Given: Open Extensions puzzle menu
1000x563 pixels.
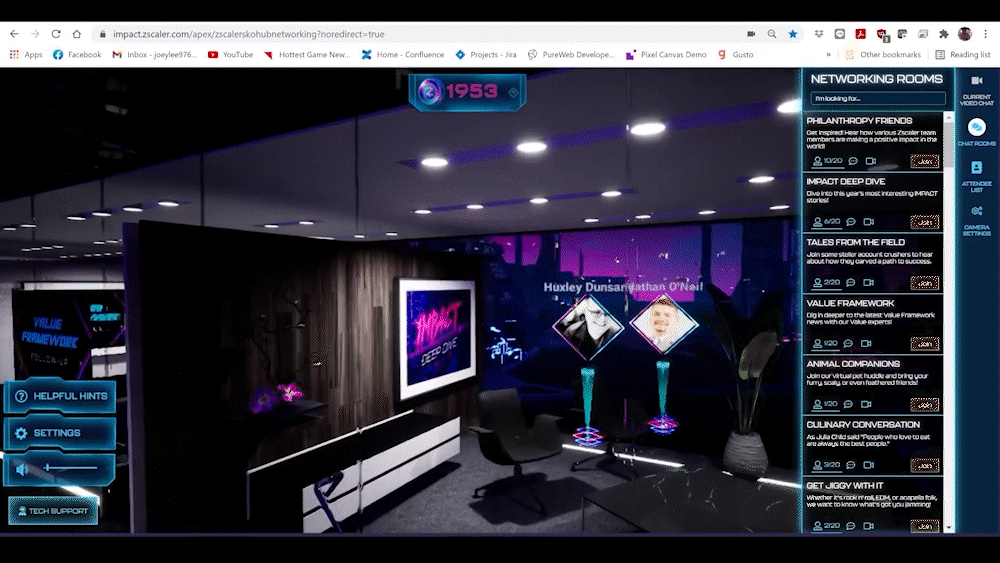Looking at the screenshot, I should pos(944,34).
